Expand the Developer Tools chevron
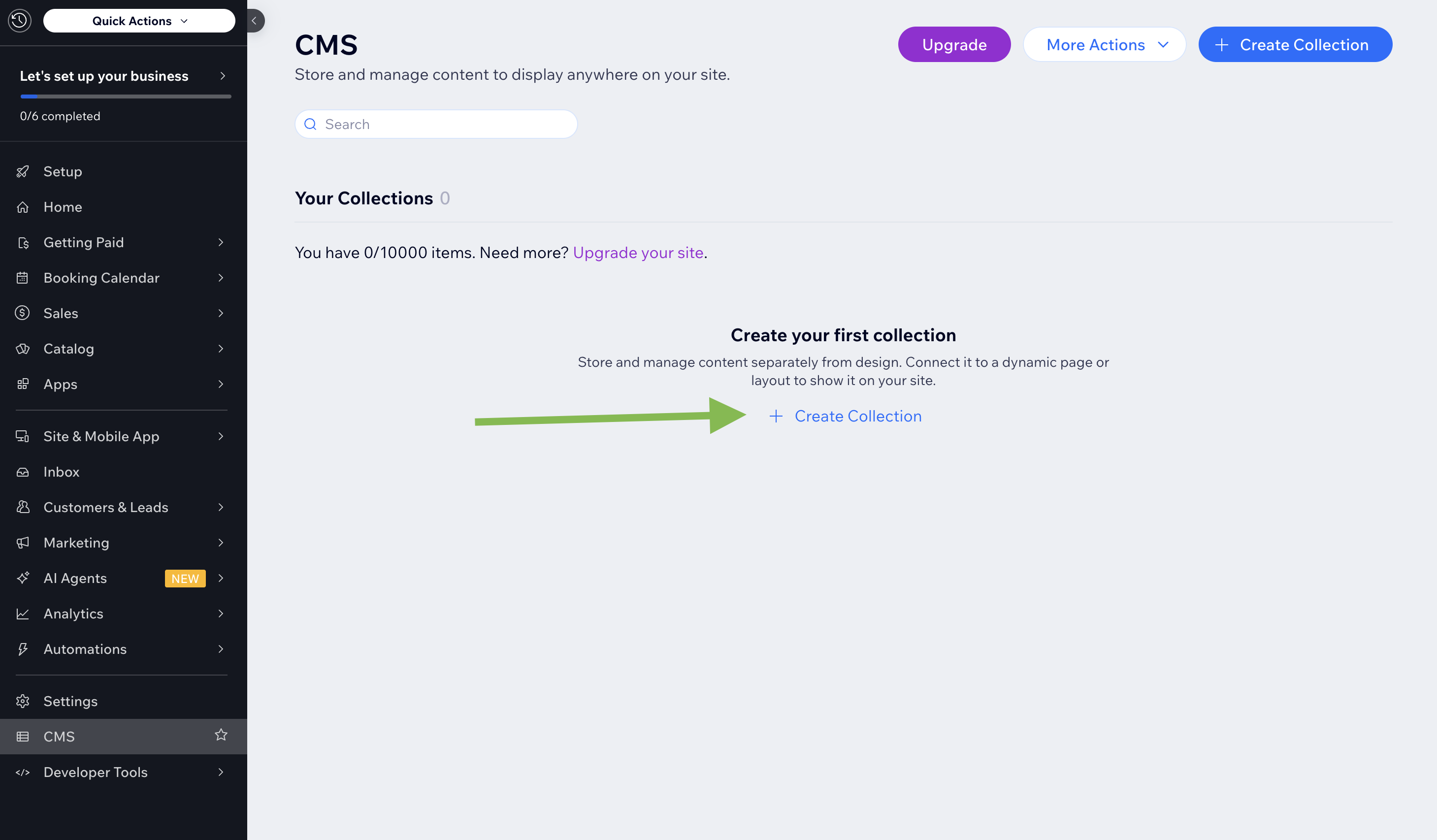The width and height of the screenshot is (1437, 840). pos(221,772)
